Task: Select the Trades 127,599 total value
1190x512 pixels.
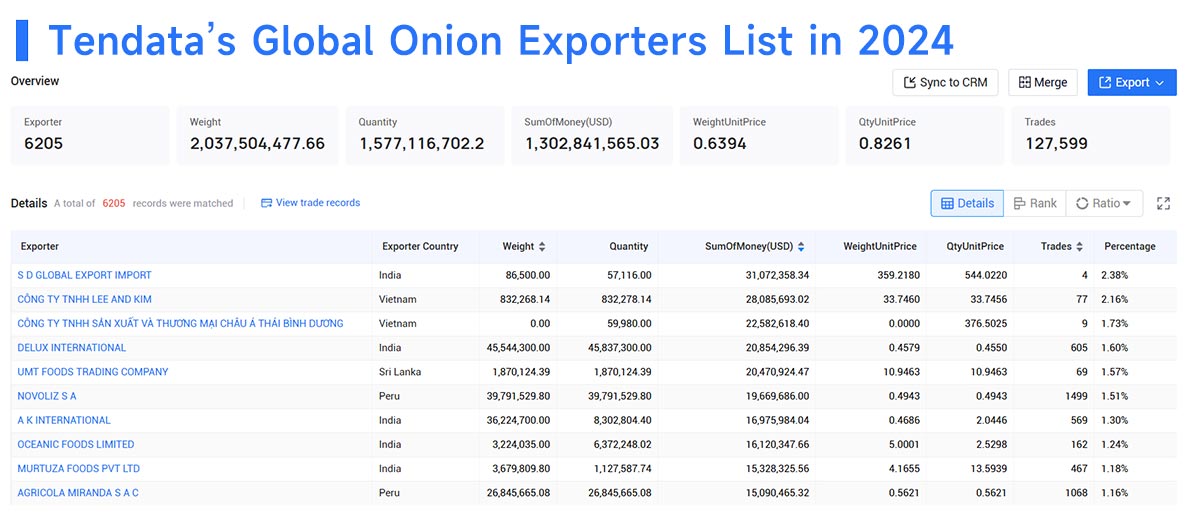Action: click(x=1056, y=143)
